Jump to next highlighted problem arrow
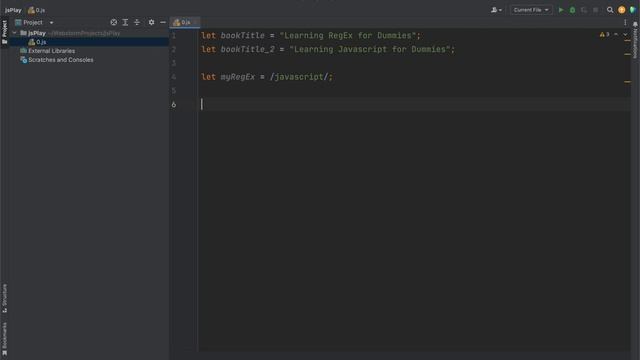The height and width of the screenshot is (360, 640). [625, 35]
